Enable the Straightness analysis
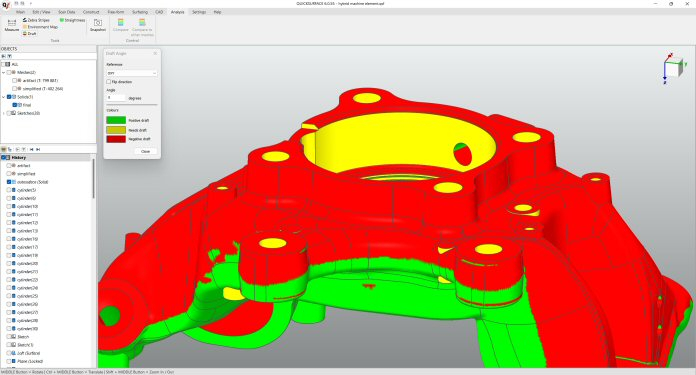This screenshot has height=375, width=696. [72, 20]
